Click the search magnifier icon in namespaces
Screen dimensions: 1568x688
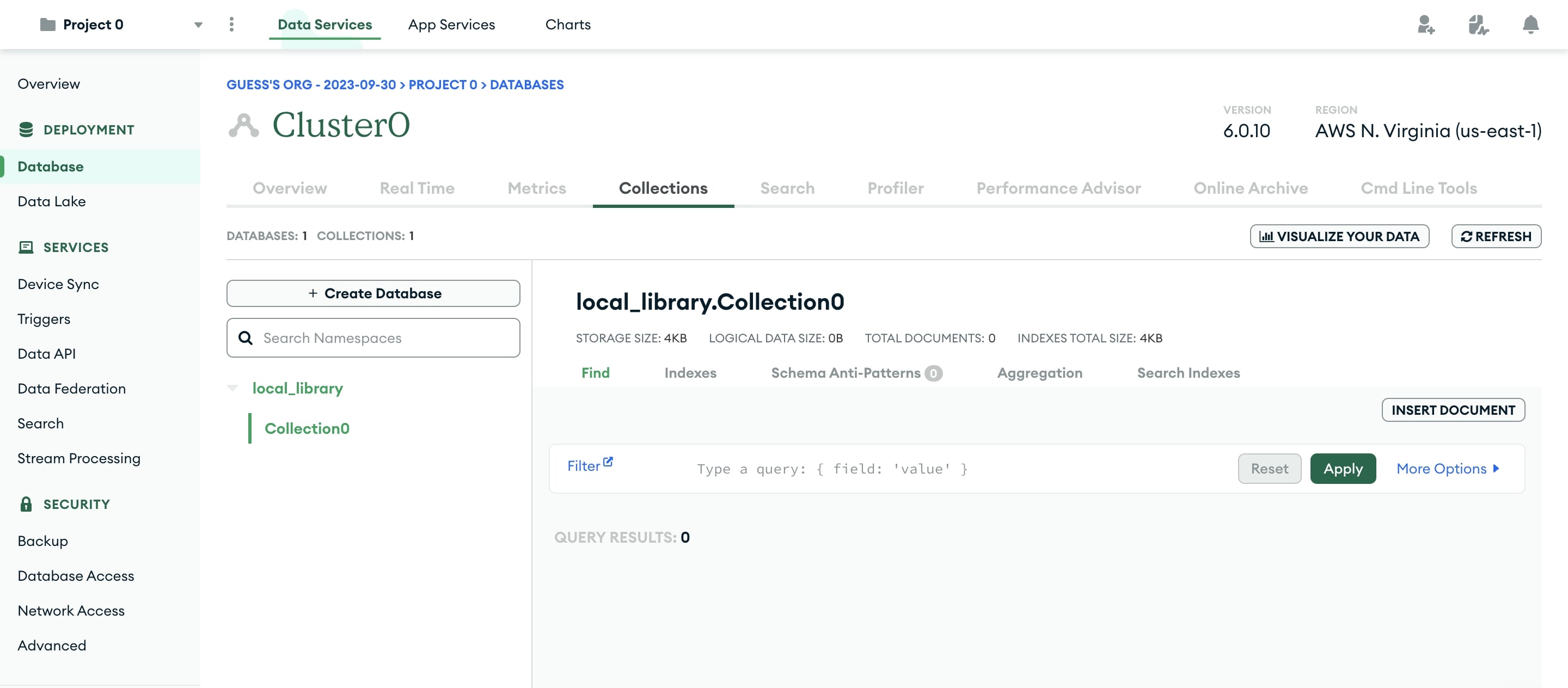pos(246,337)
